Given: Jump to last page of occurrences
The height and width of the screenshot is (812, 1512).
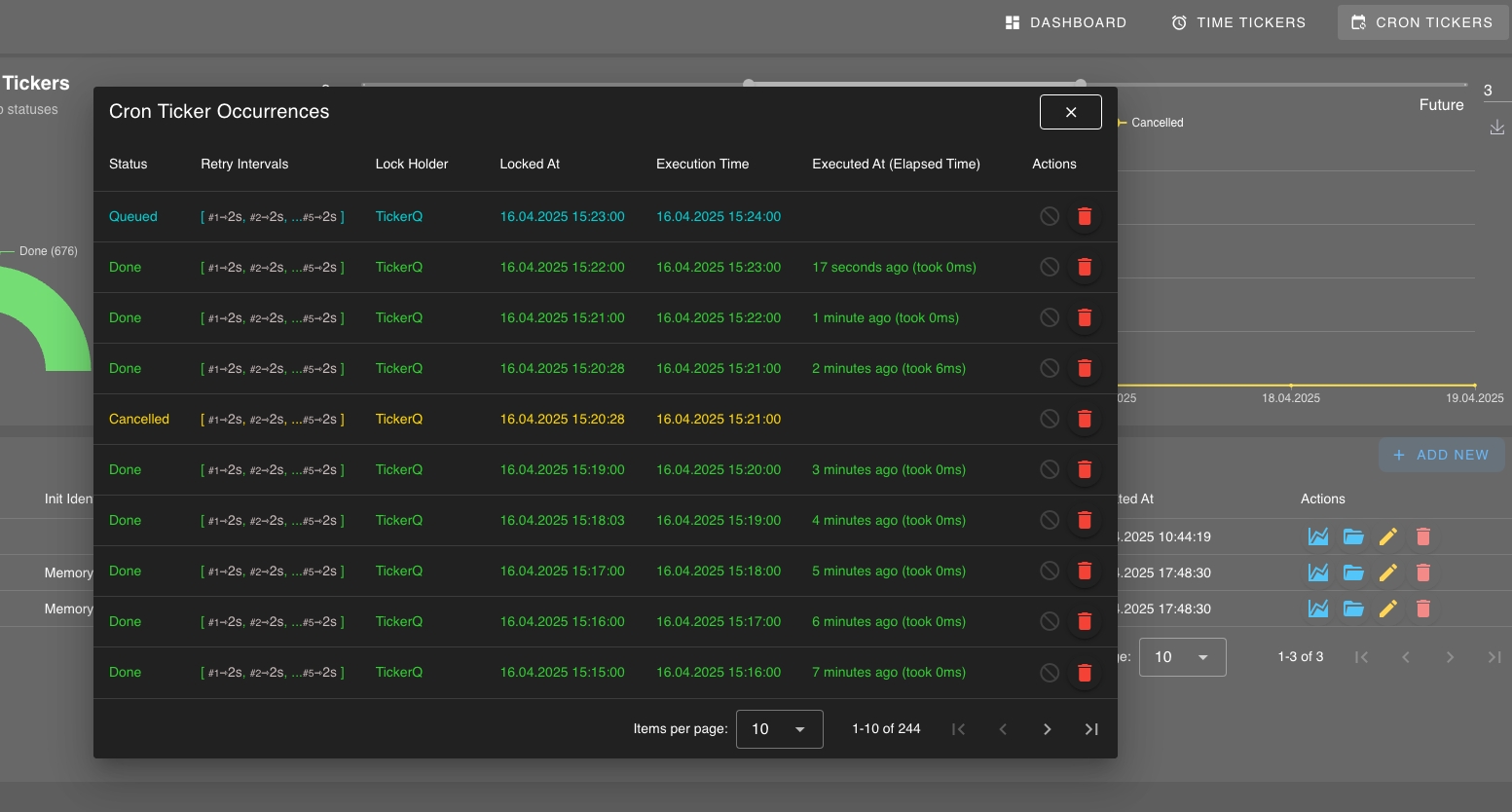Looking at the screenshot, I should [x=1091, y=729].
